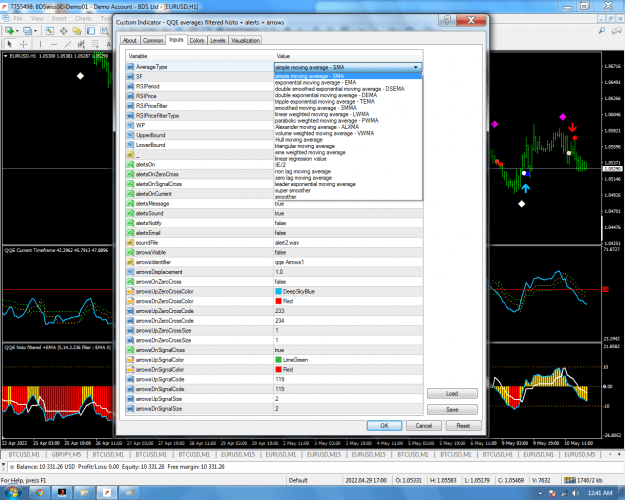Viewport: 625px width, 500px height.
Task: Click the chart tabs right arrow
Action: click(619, 454)
